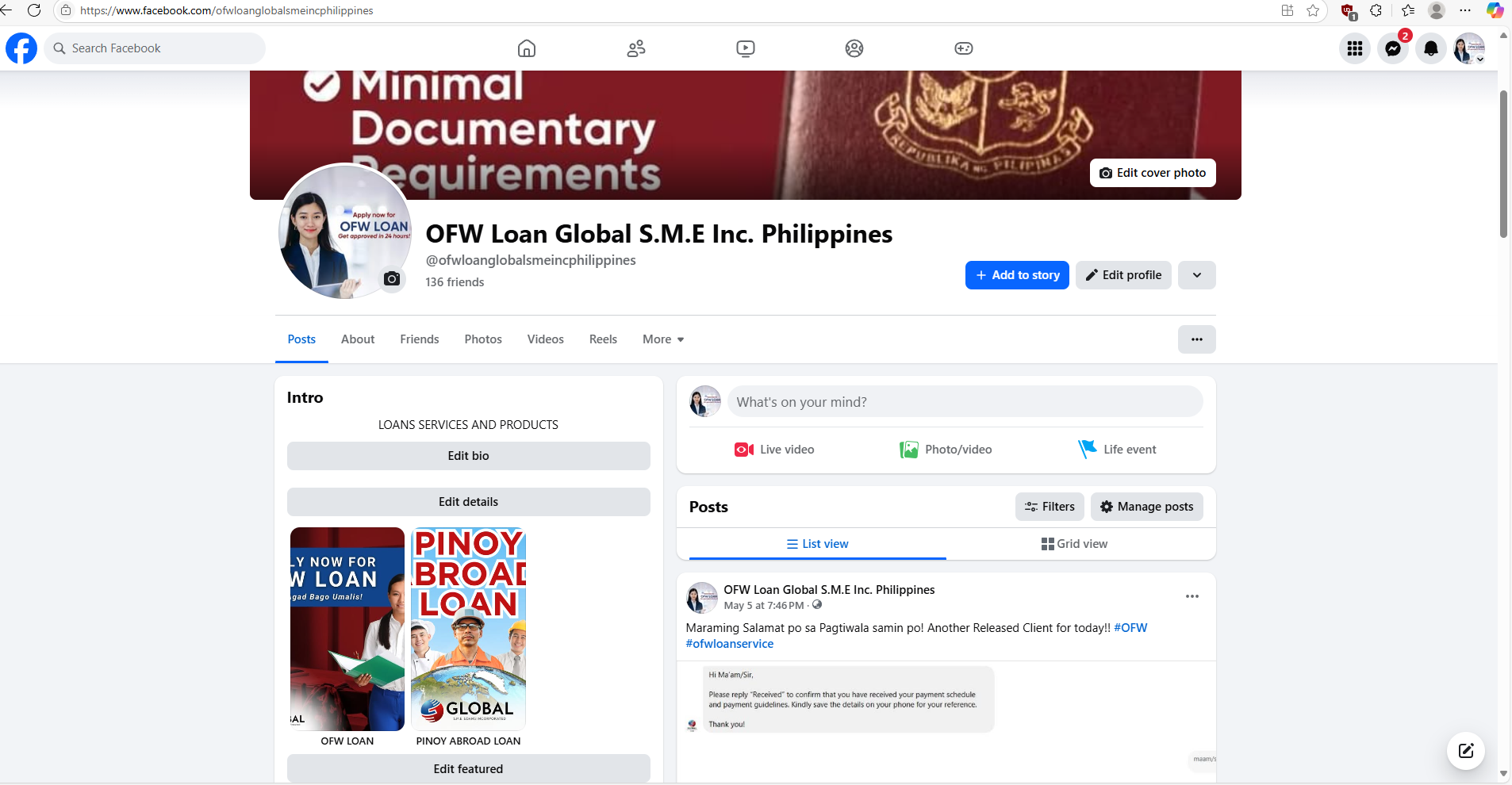
Task: Click Add to story button
Action: click(1017, 275)
